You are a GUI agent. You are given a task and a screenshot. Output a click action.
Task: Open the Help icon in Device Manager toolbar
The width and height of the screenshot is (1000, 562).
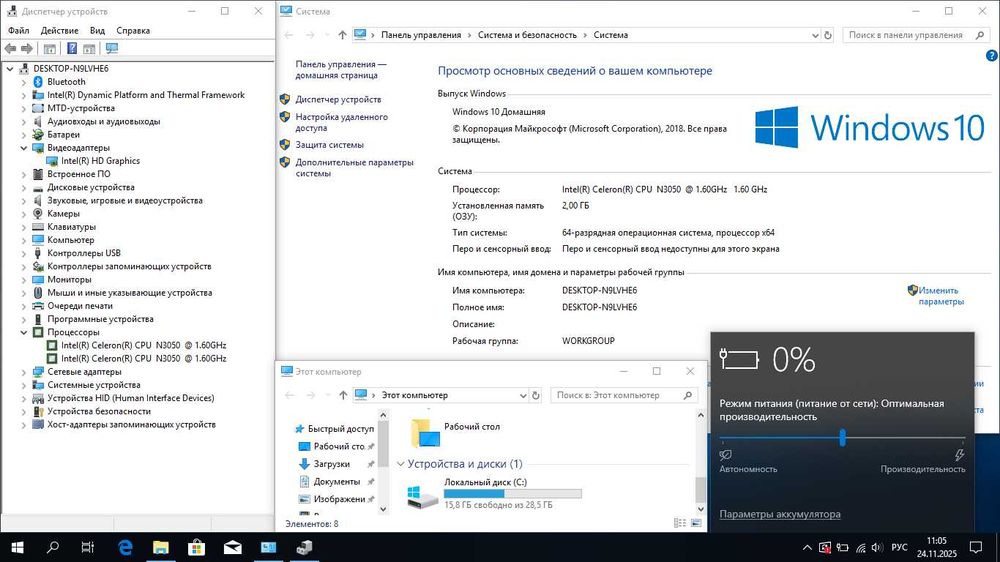pyautogui.click(x=72, y=48)
